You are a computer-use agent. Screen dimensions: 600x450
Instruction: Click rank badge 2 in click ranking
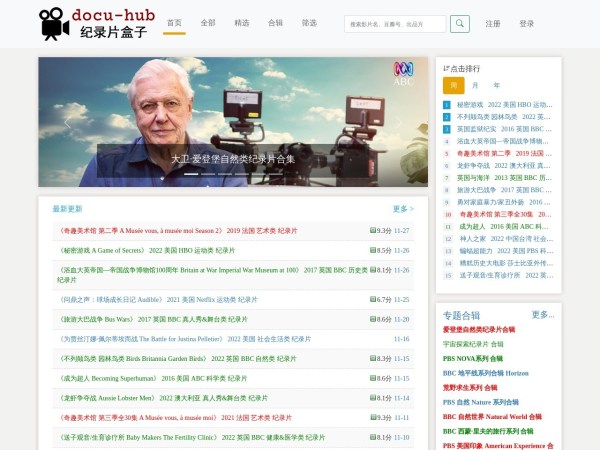(448, 117)
